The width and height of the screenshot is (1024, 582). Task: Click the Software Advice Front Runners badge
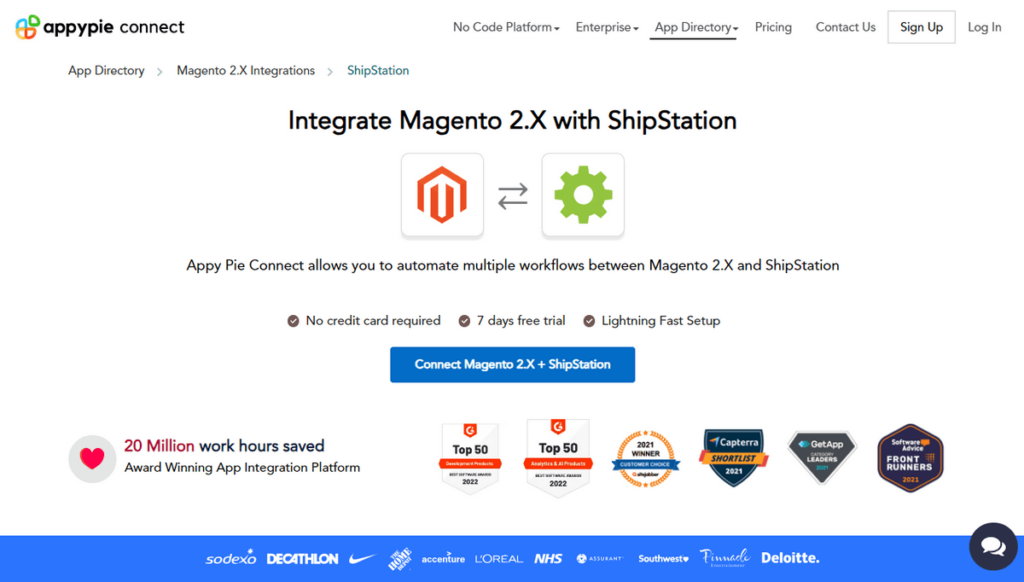(x=908, y=458)
